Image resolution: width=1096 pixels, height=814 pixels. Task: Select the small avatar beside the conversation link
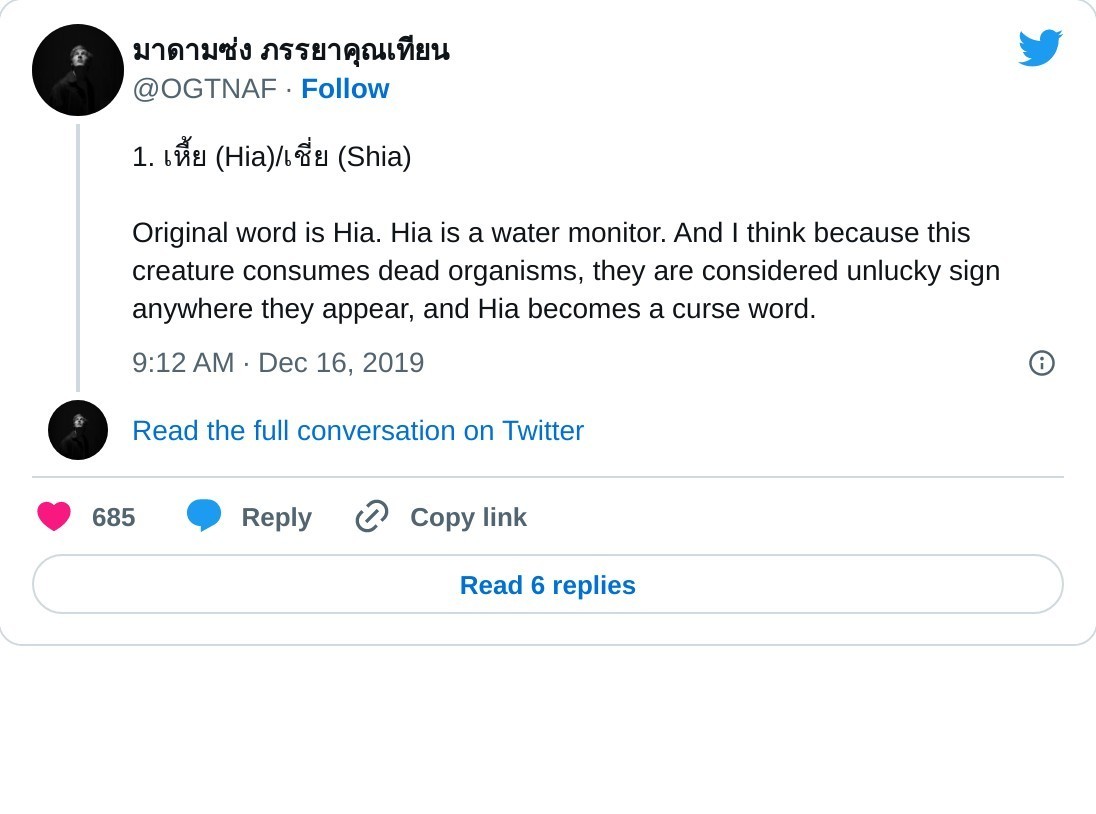(77, 429)
